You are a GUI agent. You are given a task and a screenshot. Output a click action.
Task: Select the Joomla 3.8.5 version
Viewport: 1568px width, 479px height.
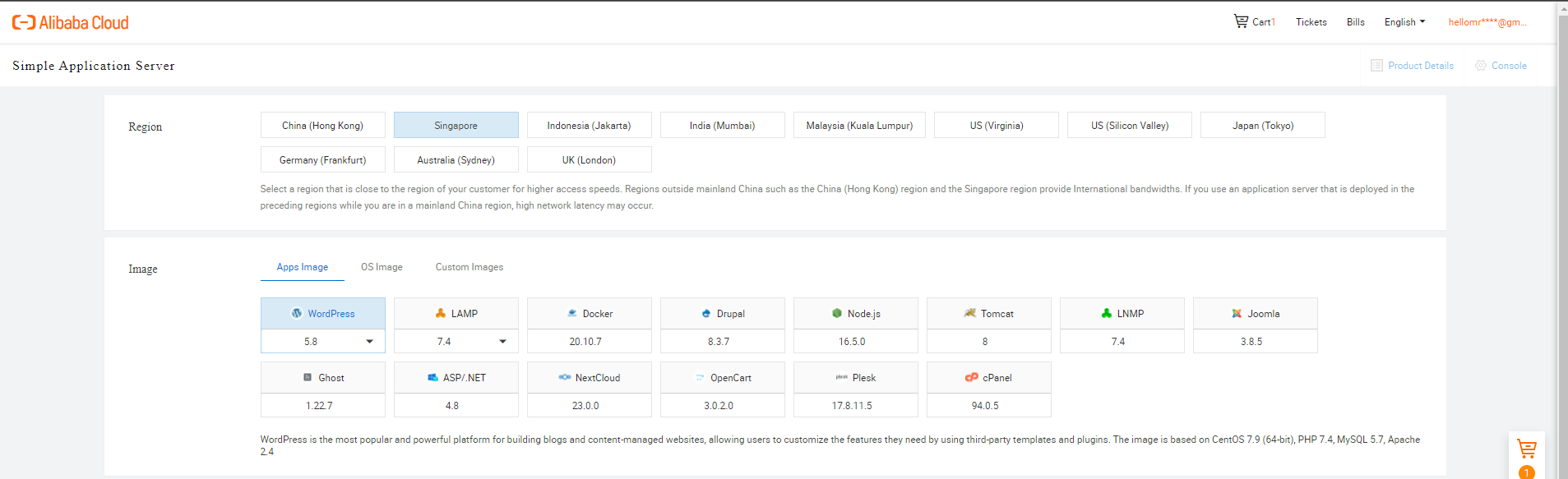(x=1256, y=341)
